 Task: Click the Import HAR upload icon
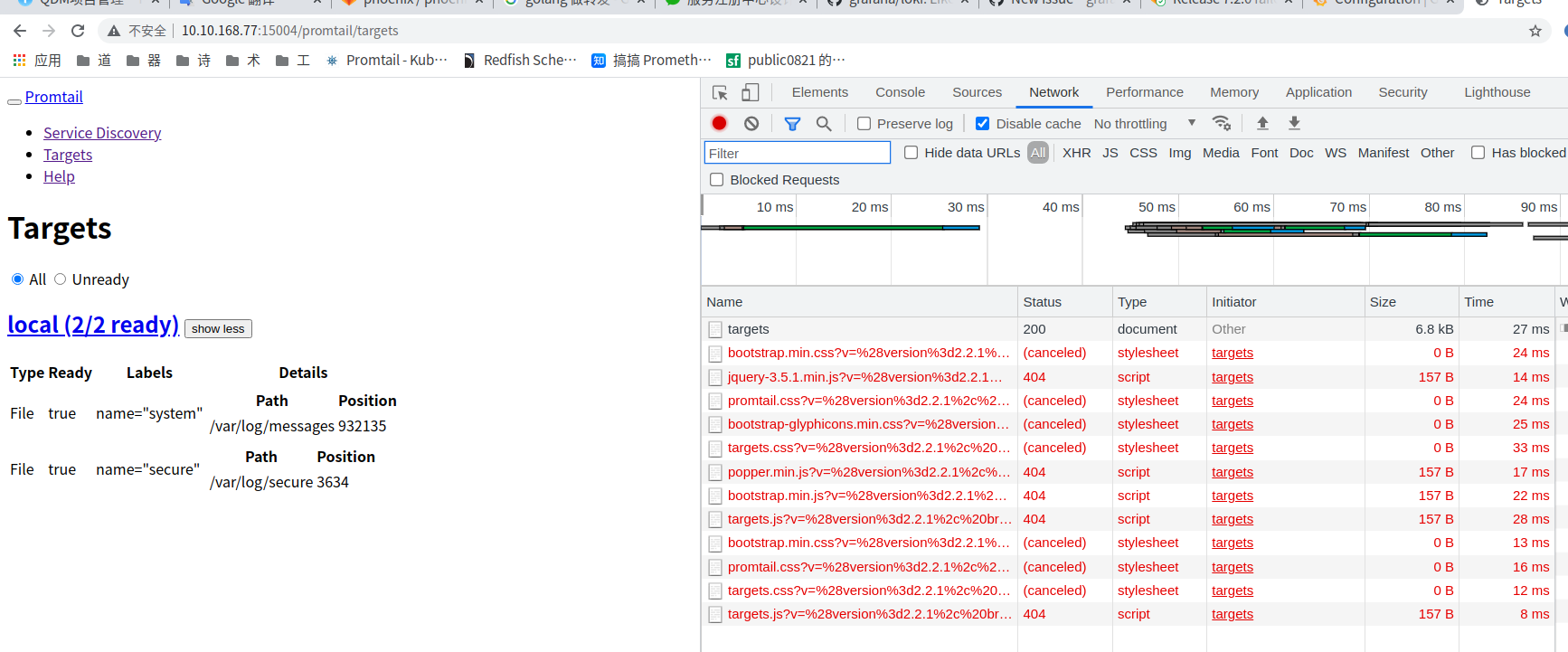[1262, 123]
